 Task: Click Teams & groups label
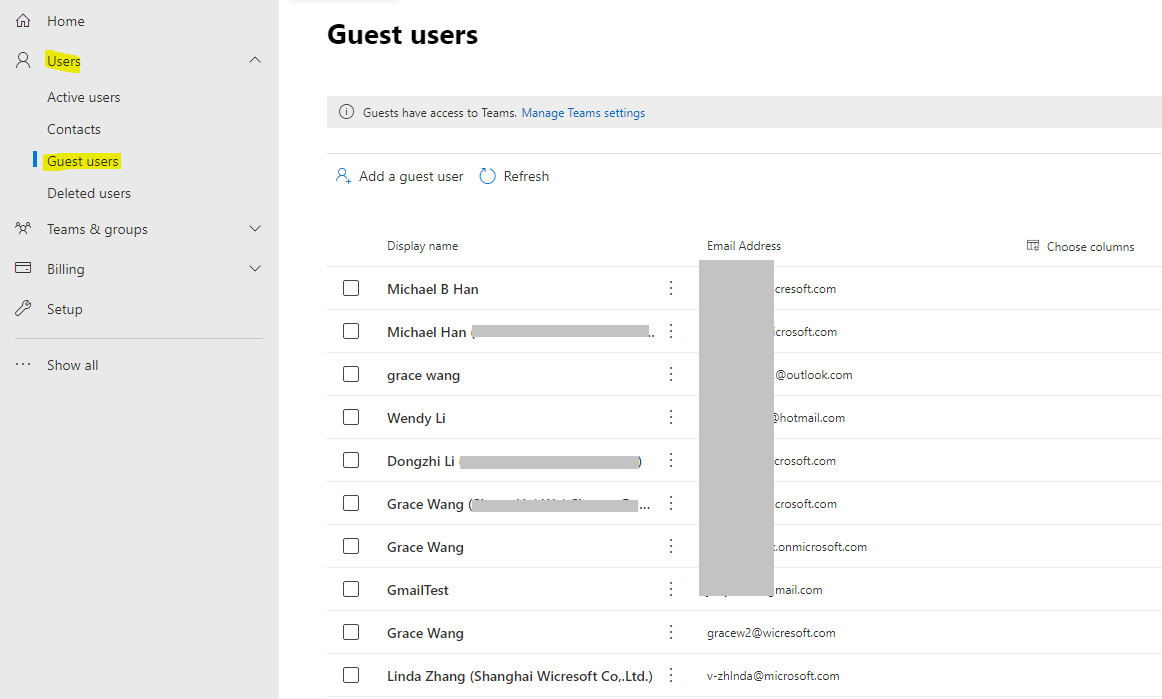pyautogui.click(x=97, y=229)
